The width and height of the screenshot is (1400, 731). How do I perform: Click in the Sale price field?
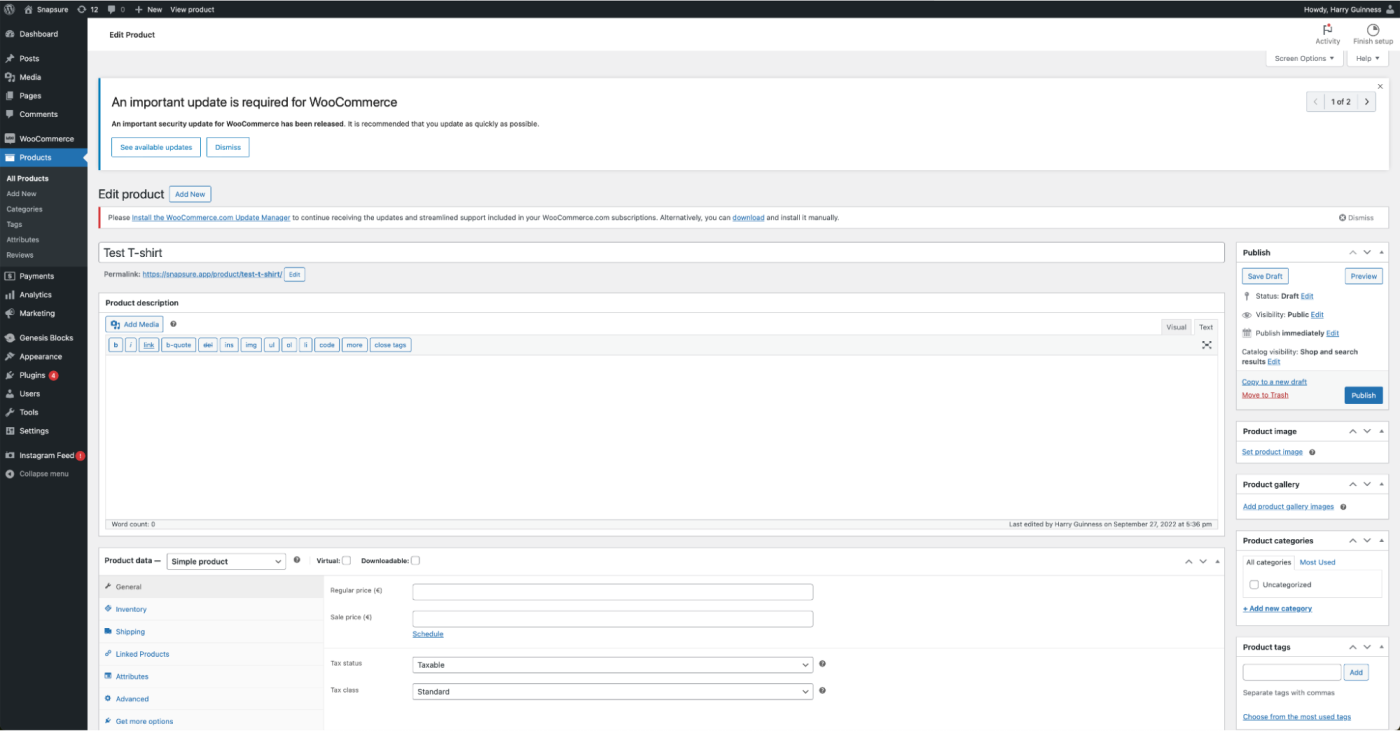[612, 619]
